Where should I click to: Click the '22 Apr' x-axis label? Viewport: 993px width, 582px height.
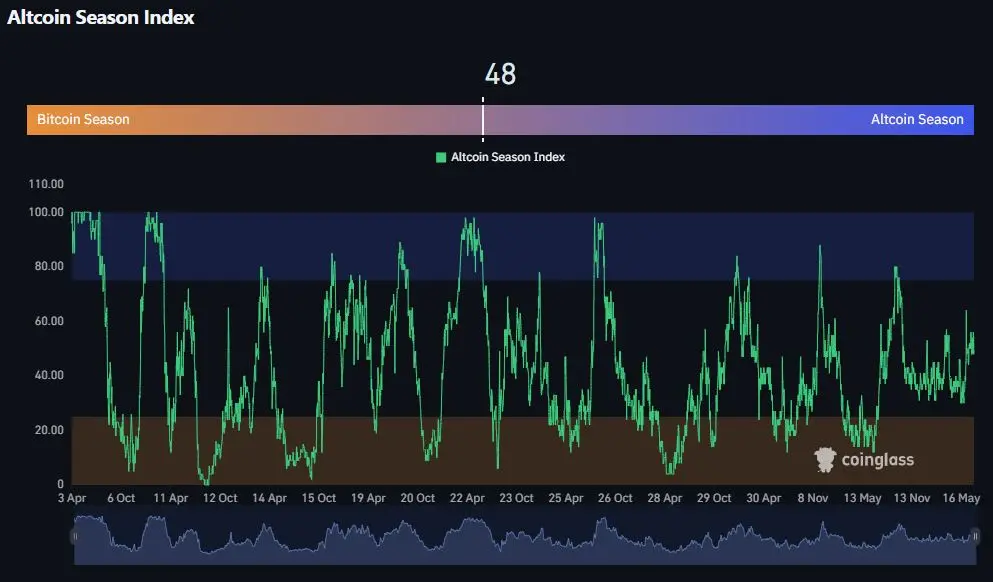tap(467, 498)
